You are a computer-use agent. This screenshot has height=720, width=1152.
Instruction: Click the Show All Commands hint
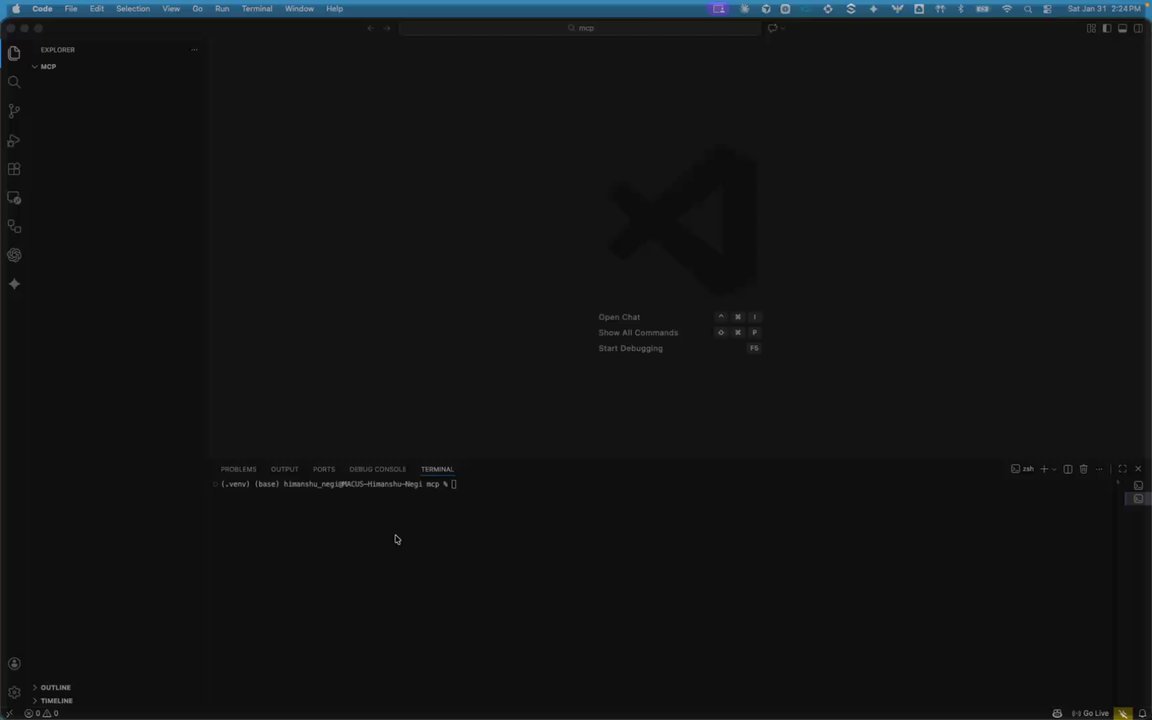point(638,332)
